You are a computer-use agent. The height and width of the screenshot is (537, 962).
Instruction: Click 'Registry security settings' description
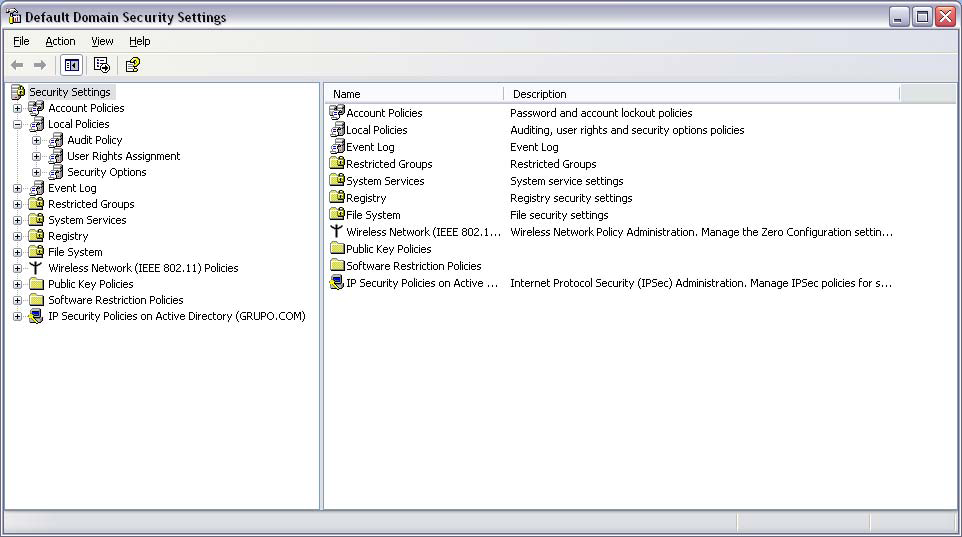pos(571,198)
